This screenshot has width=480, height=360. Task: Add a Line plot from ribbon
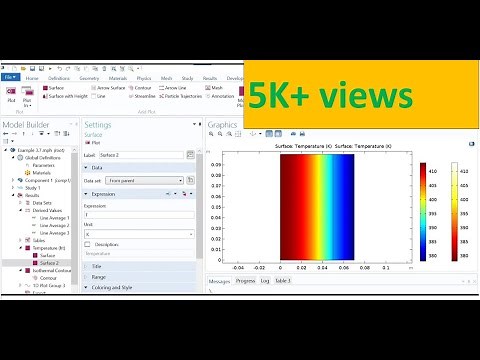click(x=98, y=96)
